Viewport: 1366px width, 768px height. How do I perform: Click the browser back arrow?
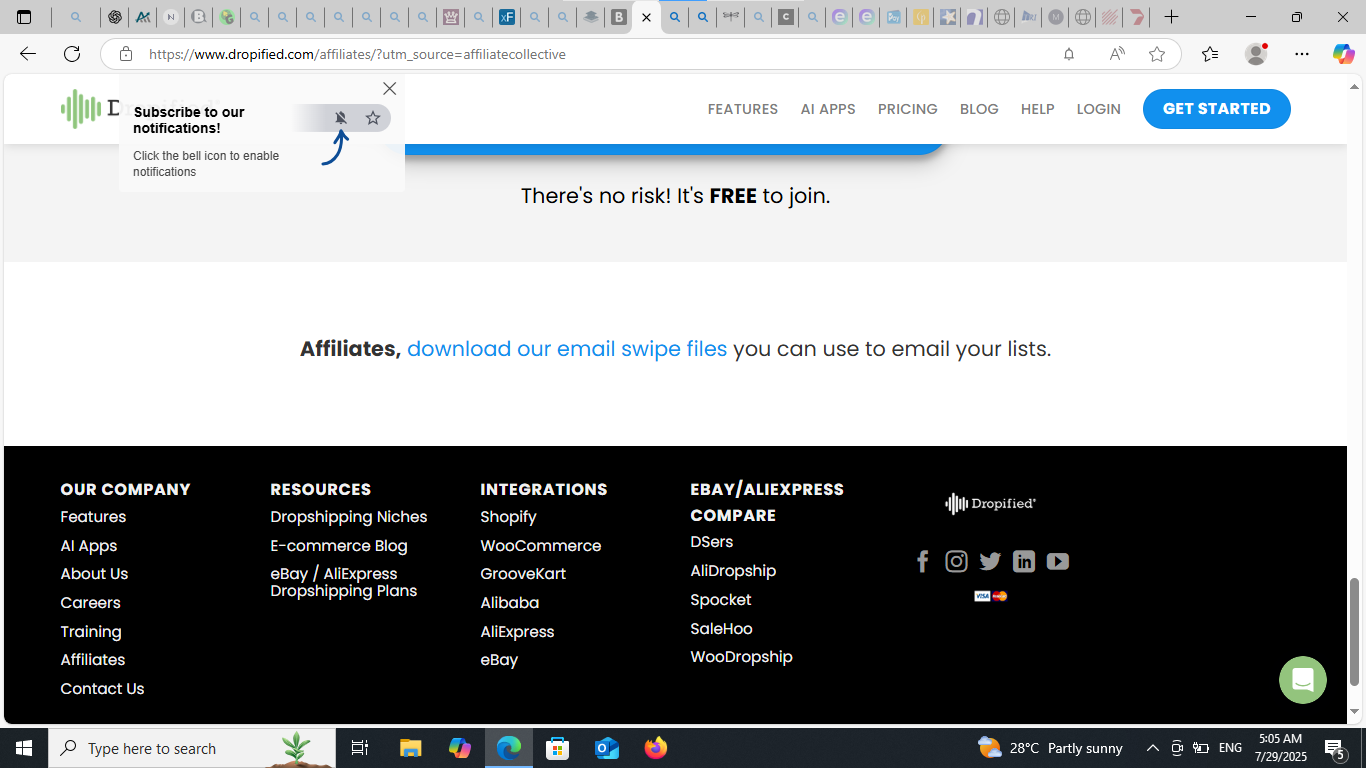pos(28,54)
